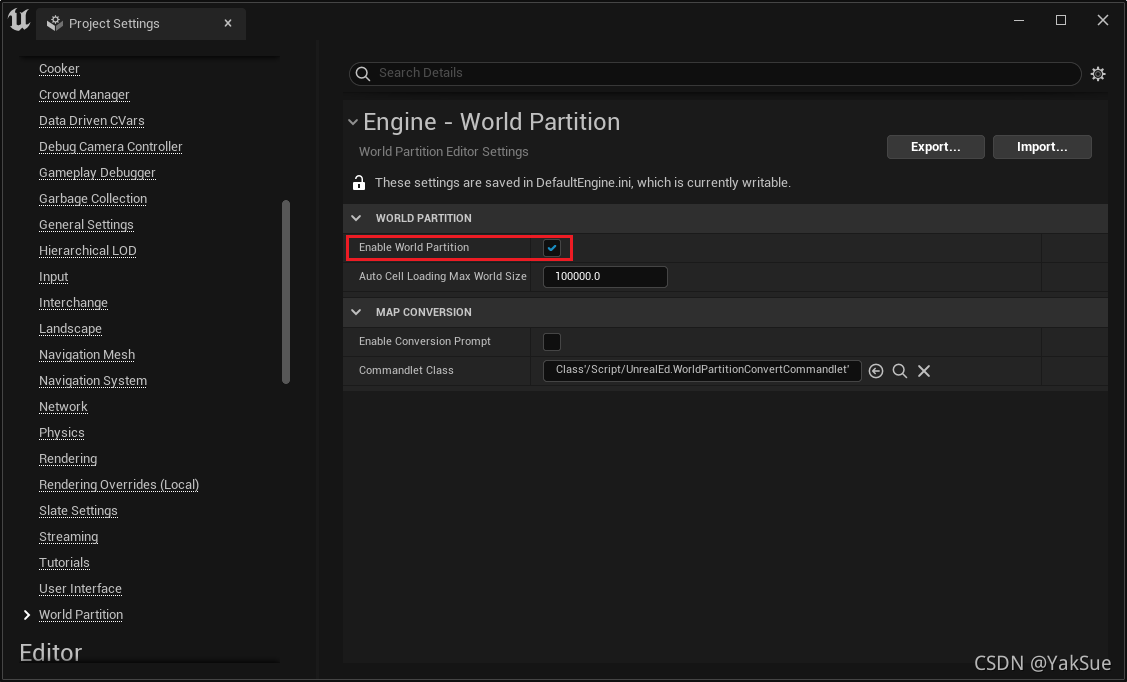
Task: Focus the Search Details input field
Action: [714, 73]
